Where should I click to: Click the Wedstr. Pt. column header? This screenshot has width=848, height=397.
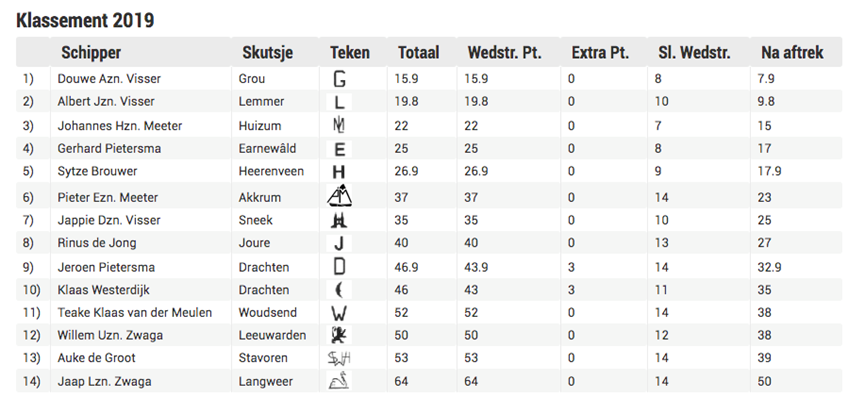(x=505, y=52)
